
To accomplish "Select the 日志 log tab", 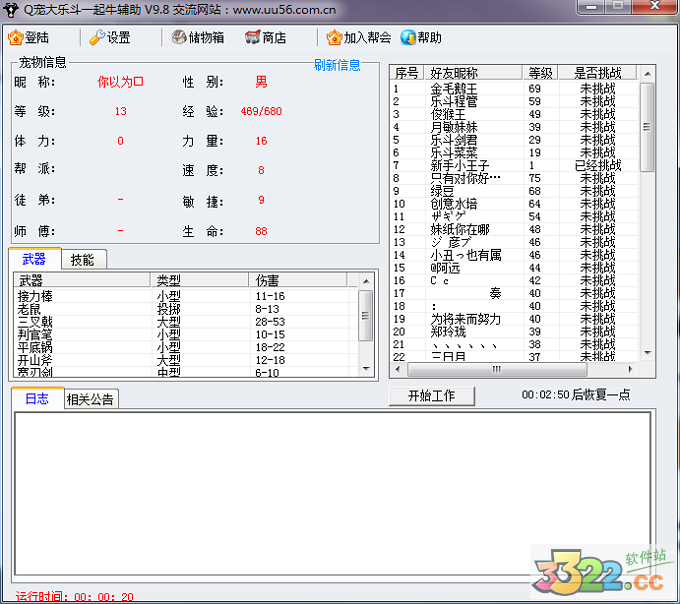I will (37, 398).
